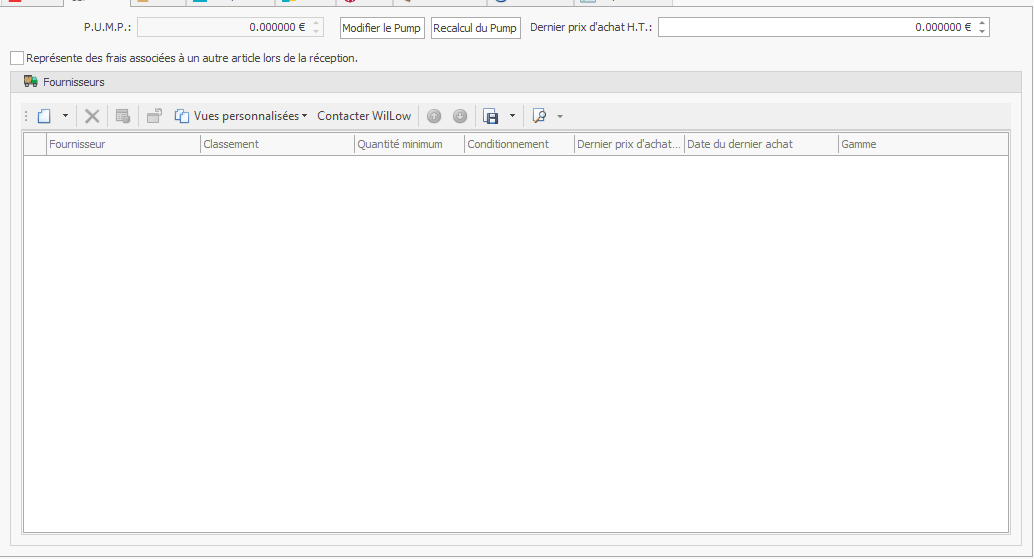Click the magnifier search icon in toolbar
The image size is (1034, 559).
point(539,116)
